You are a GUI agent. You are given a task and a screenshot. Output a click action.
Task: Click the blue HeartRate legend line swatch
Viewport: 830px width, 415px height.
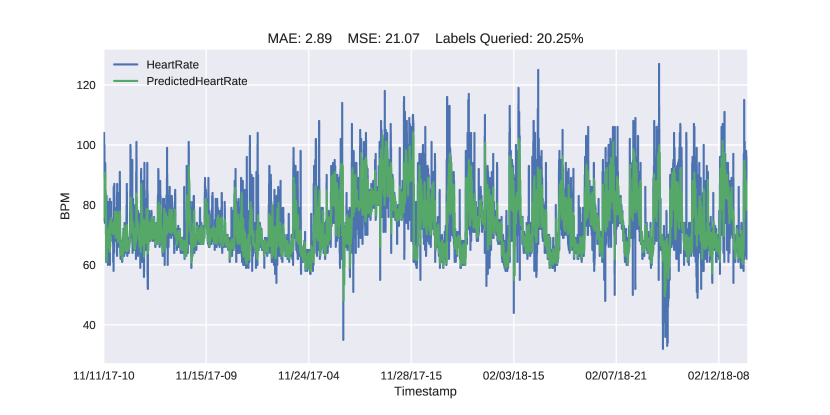[126, 65]
